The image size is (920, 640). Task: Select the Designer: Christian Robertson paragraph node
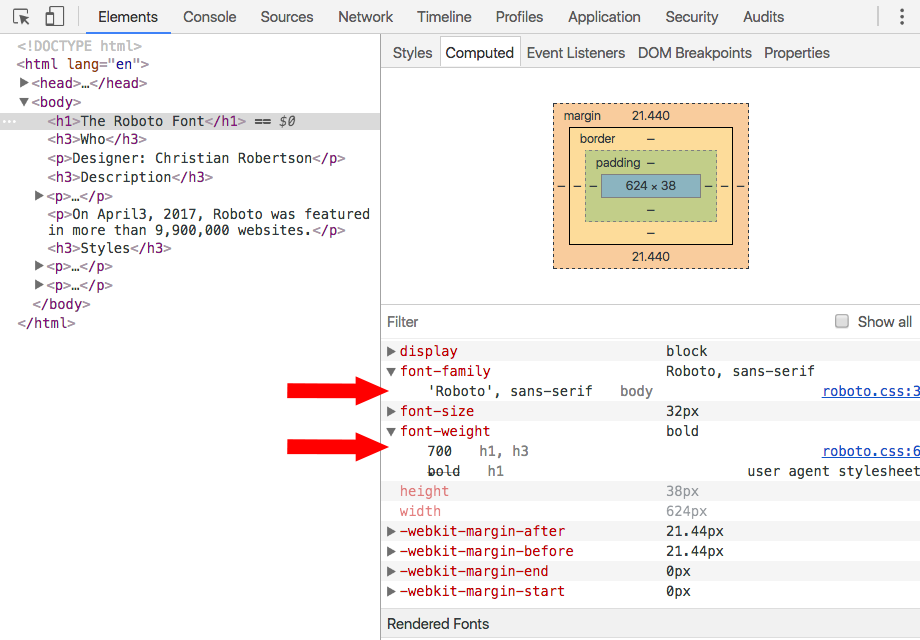click(x=196, y=158)
